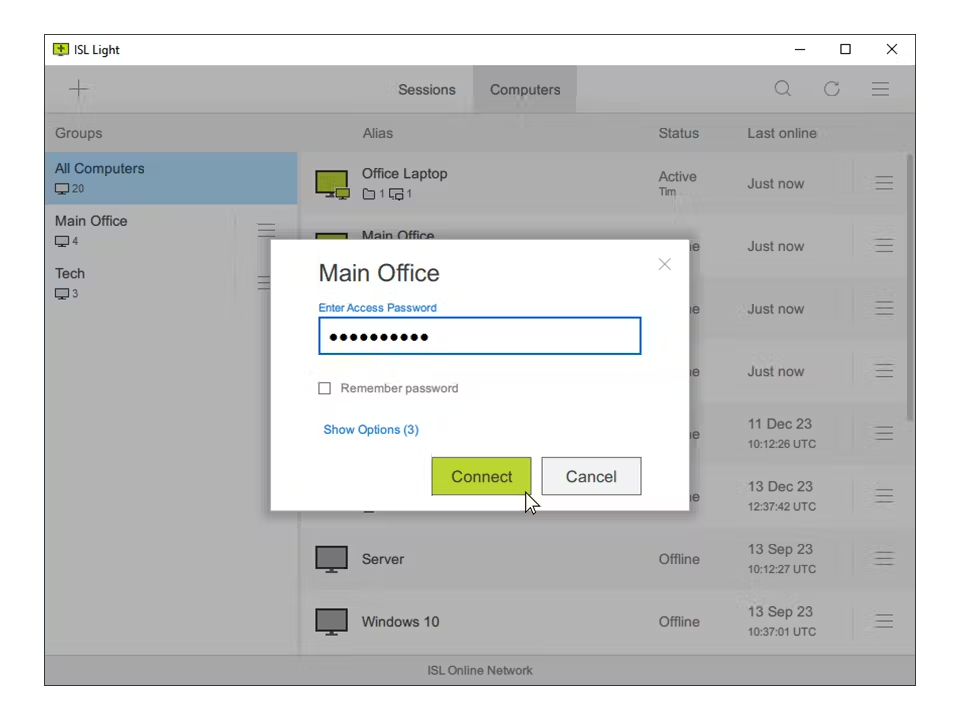The height and width of the screenshot is (720, 960).
Task: Click the Cancel button
Action: pyautogui.click(x=591, y=476)
